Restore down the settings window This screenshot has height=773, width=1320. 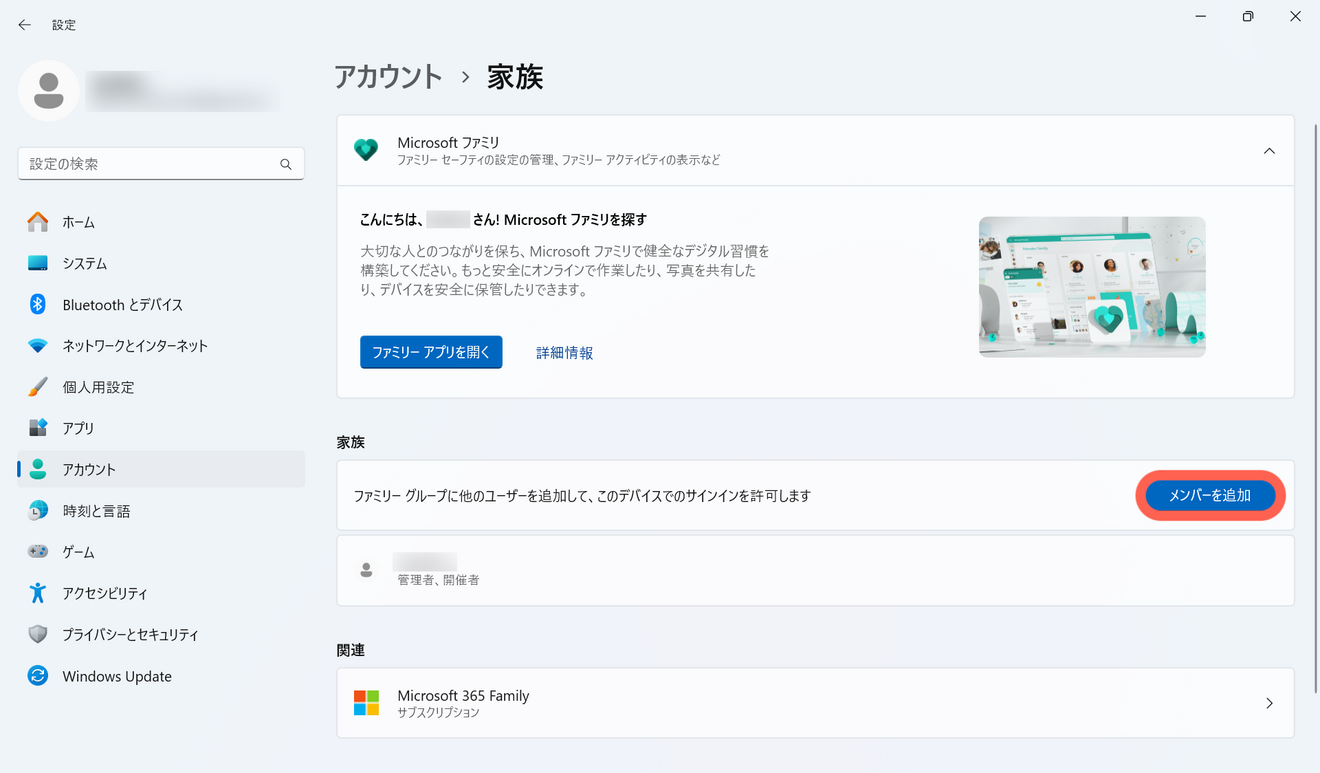pos(1248,17)
